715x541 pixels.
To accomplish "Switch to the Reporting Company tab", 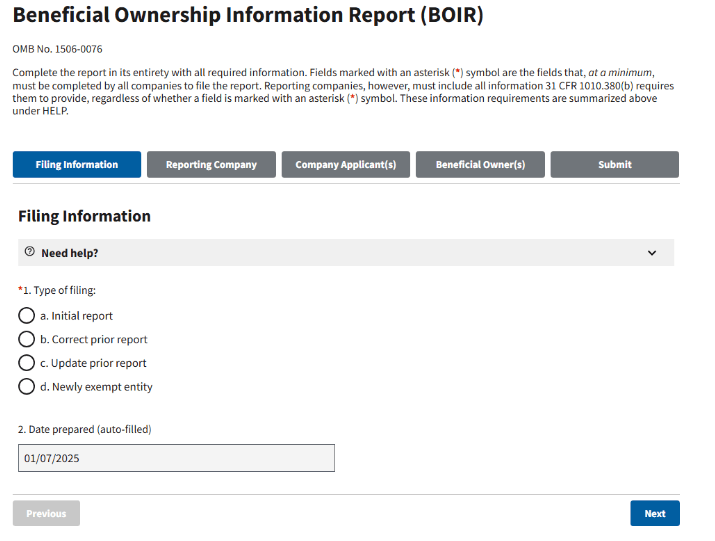I will point(211,165).
